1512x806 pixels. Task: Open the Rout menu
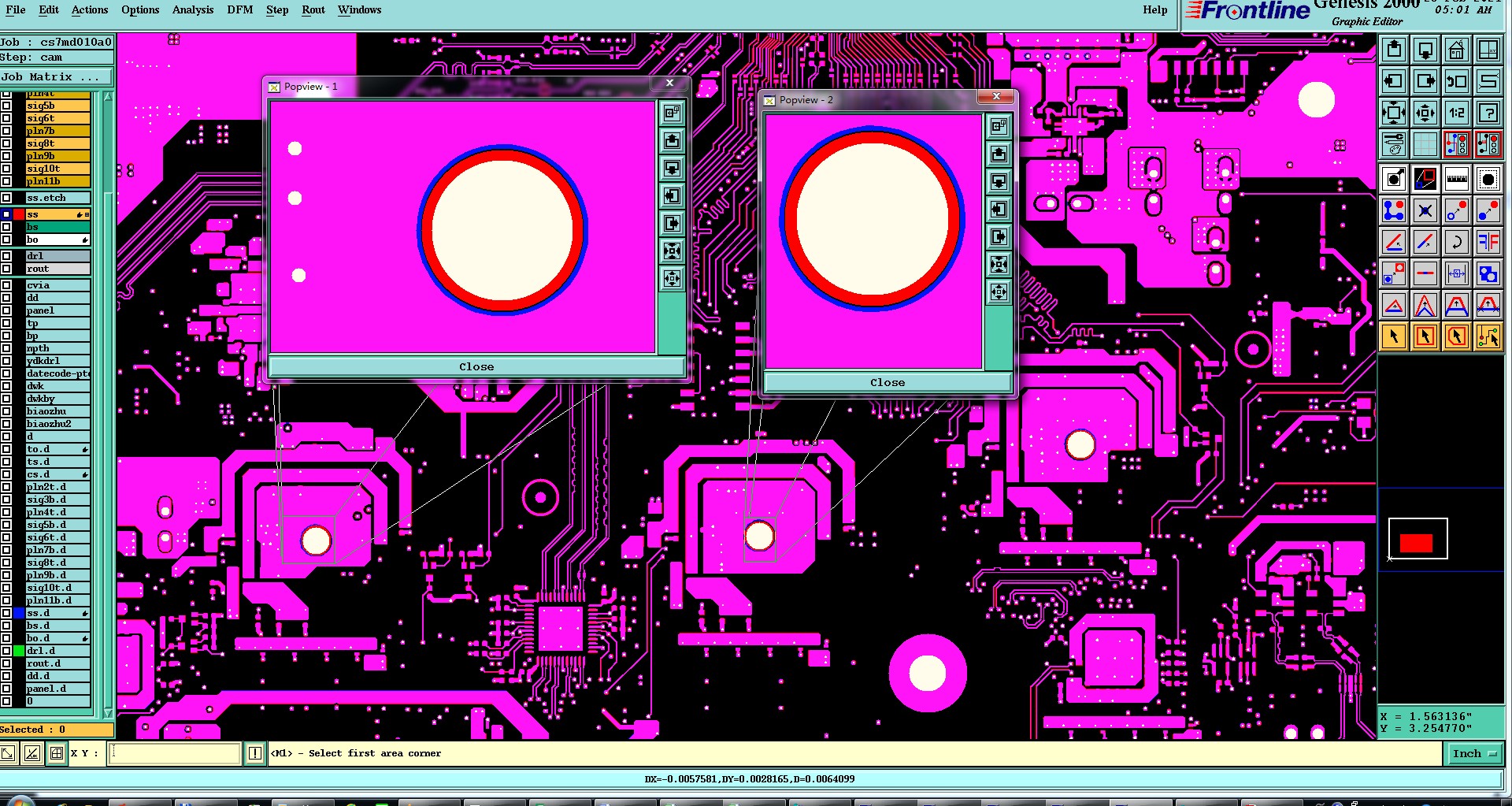click(x=313, y=9)
